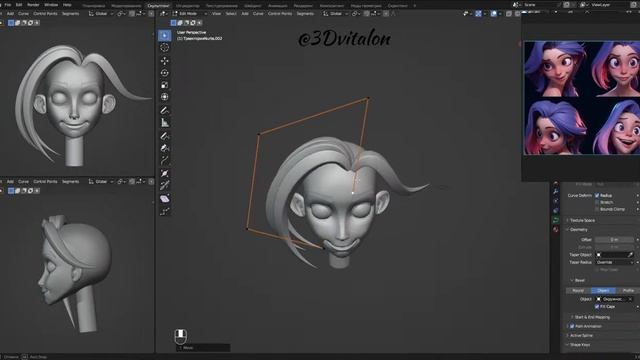Select Profile bevel mode

point(628,291)
